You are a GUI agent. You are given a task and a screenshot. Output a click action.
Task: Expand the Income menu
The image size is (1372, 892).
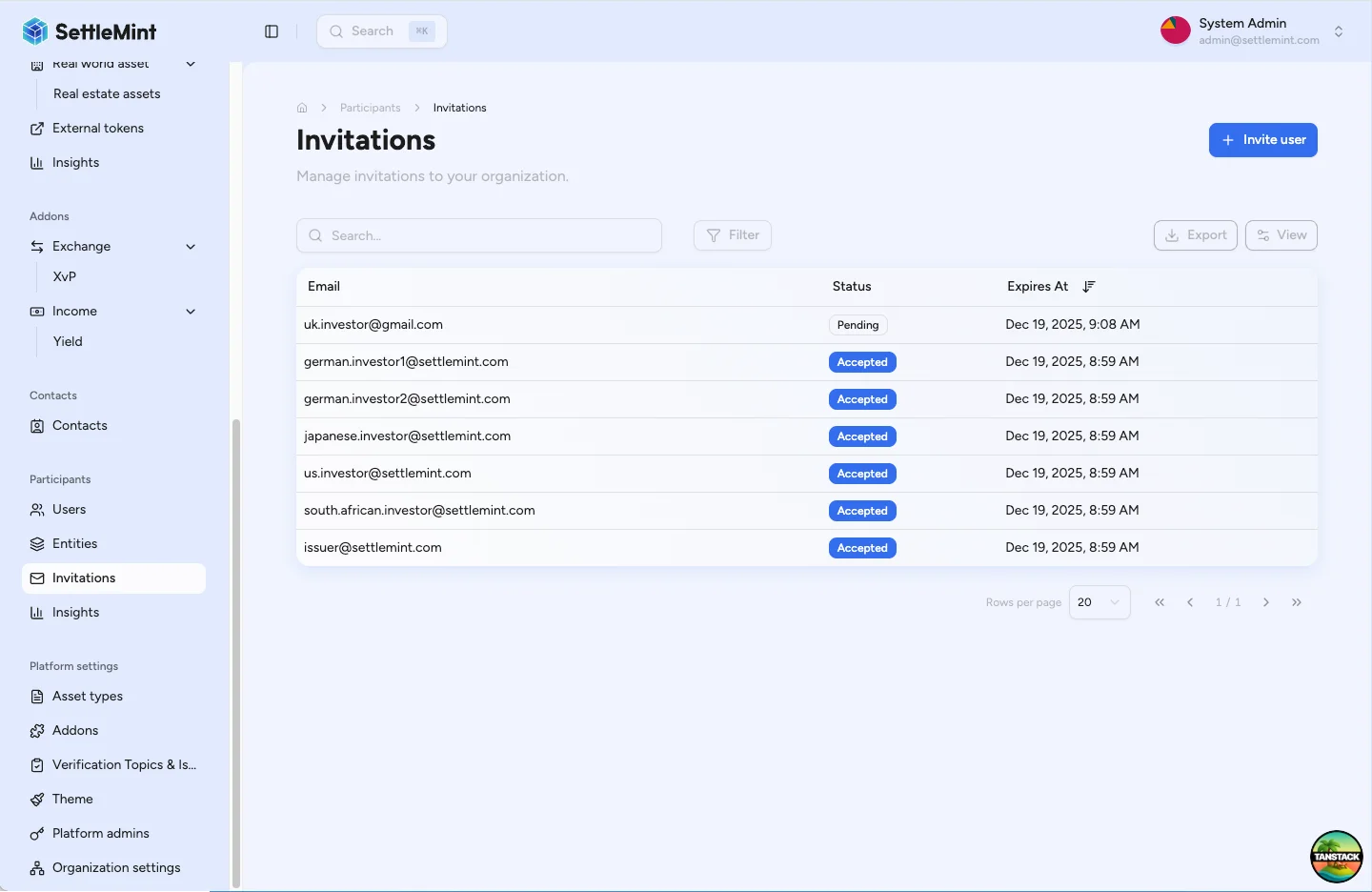click(x=191, y=312)
